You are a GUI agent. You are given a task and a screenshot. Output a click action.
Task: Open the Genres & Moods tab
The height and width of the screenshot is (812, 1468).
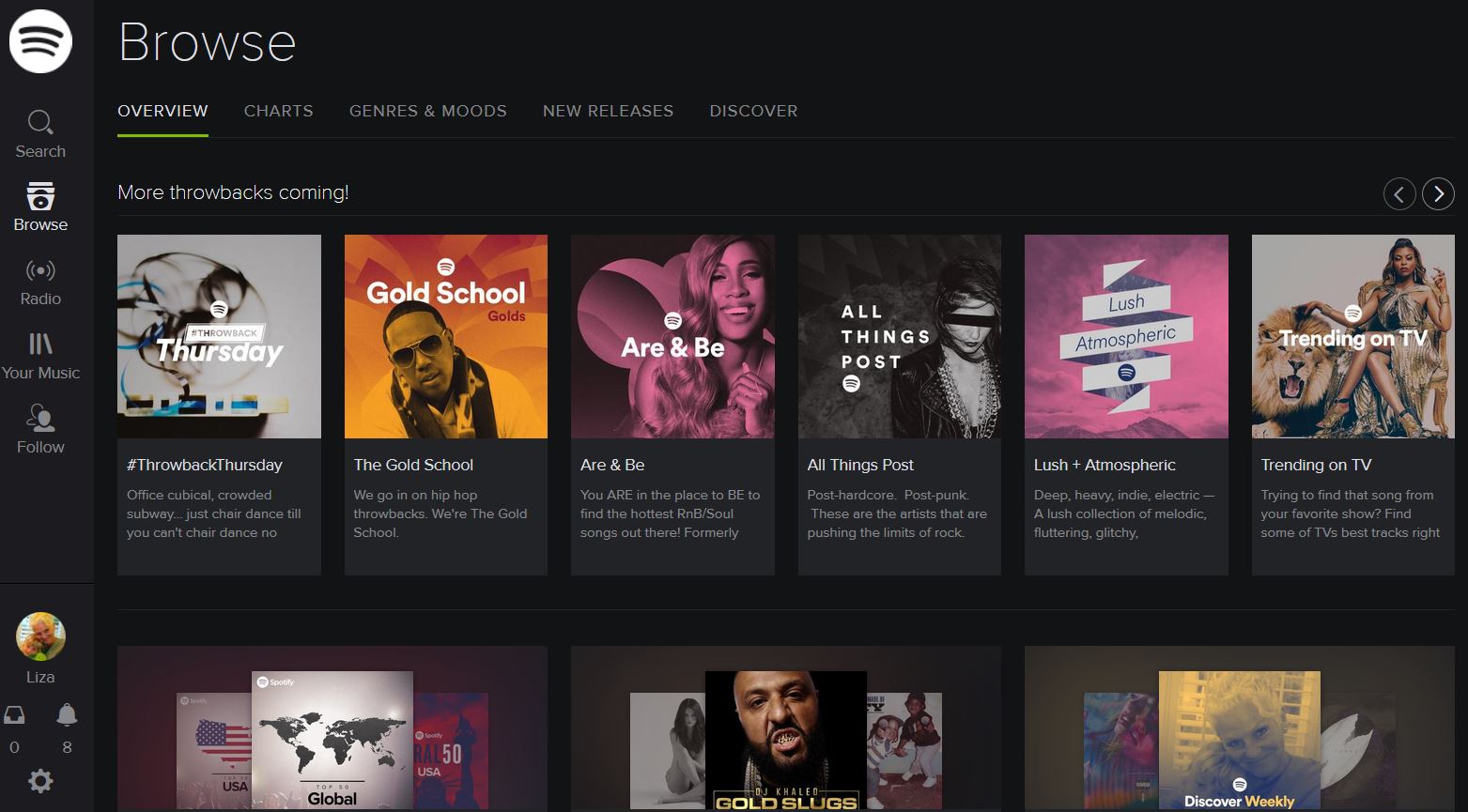pos(428,111)
